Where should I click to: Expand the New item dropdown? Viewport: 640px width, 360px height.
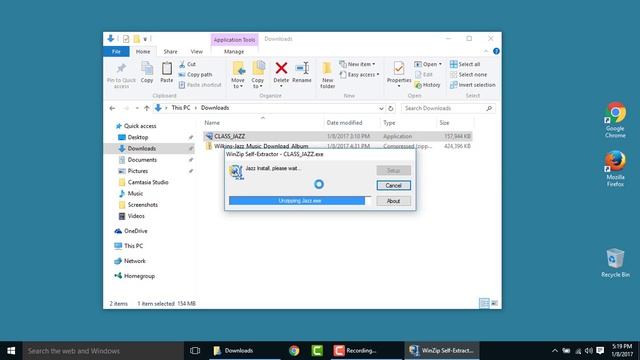pos(357,64)
